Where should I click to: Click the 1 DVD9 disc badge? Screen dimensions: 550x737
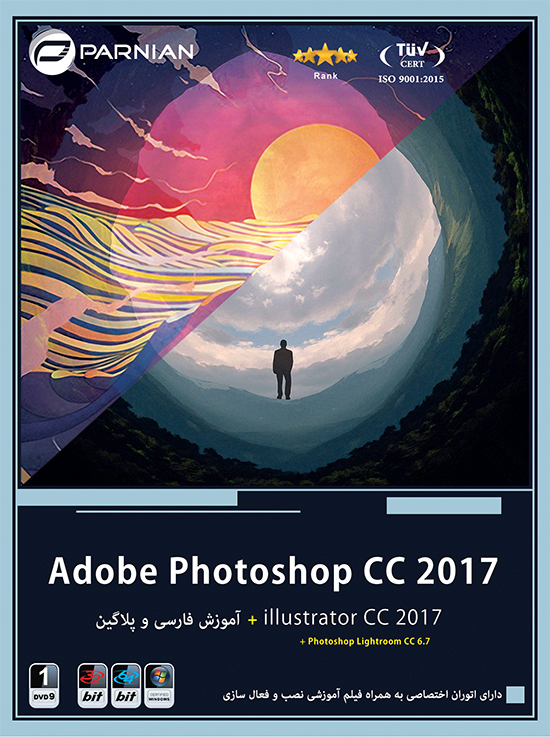point(44,685)
